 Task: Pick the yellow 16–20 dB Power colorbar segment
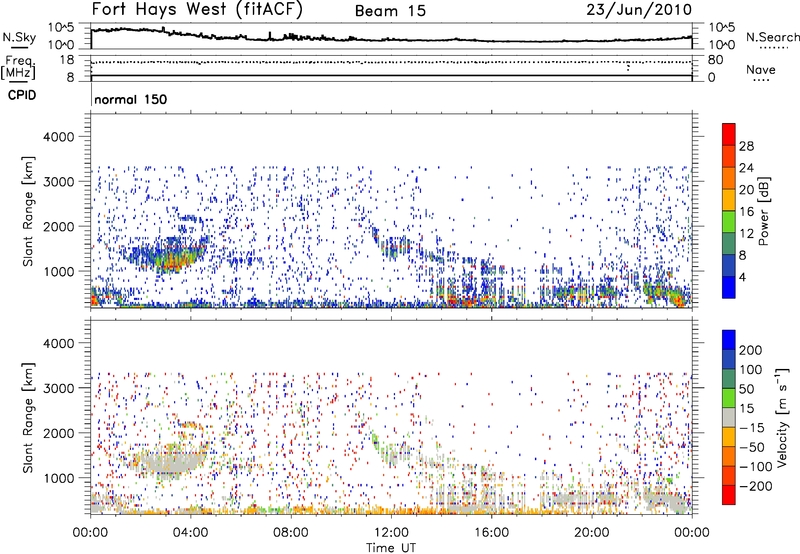pos(729,200)
